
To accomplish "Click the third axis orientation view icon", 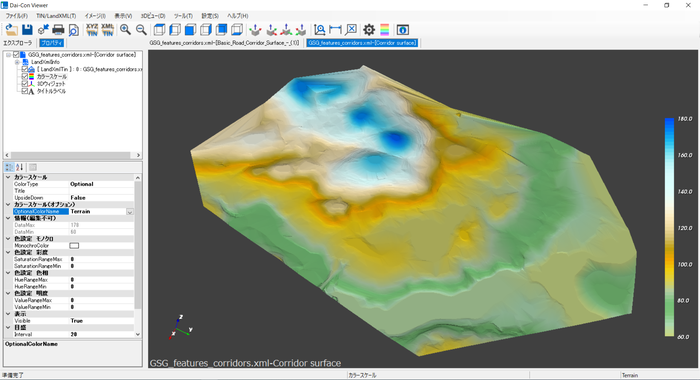I will coord(286,30).
